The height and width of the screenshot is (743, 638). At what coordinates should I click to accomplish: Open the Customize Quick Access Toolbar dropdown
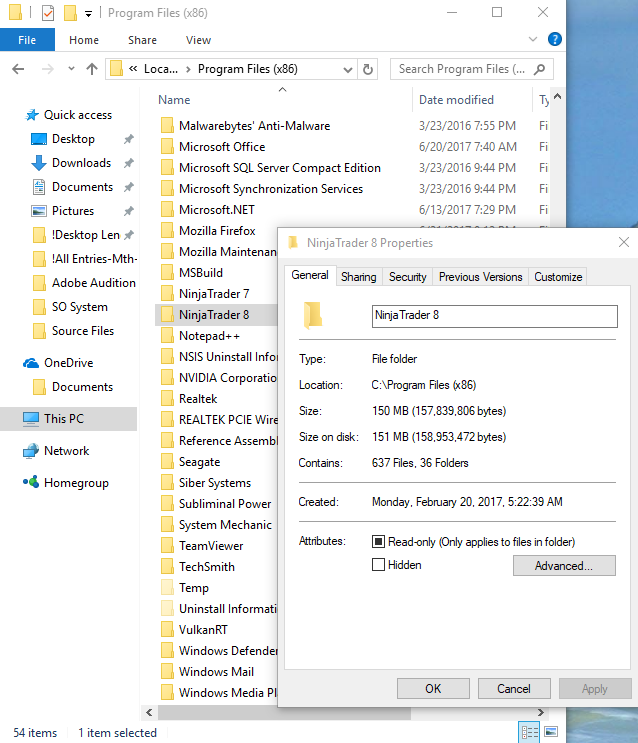click(x=89, y=13)
